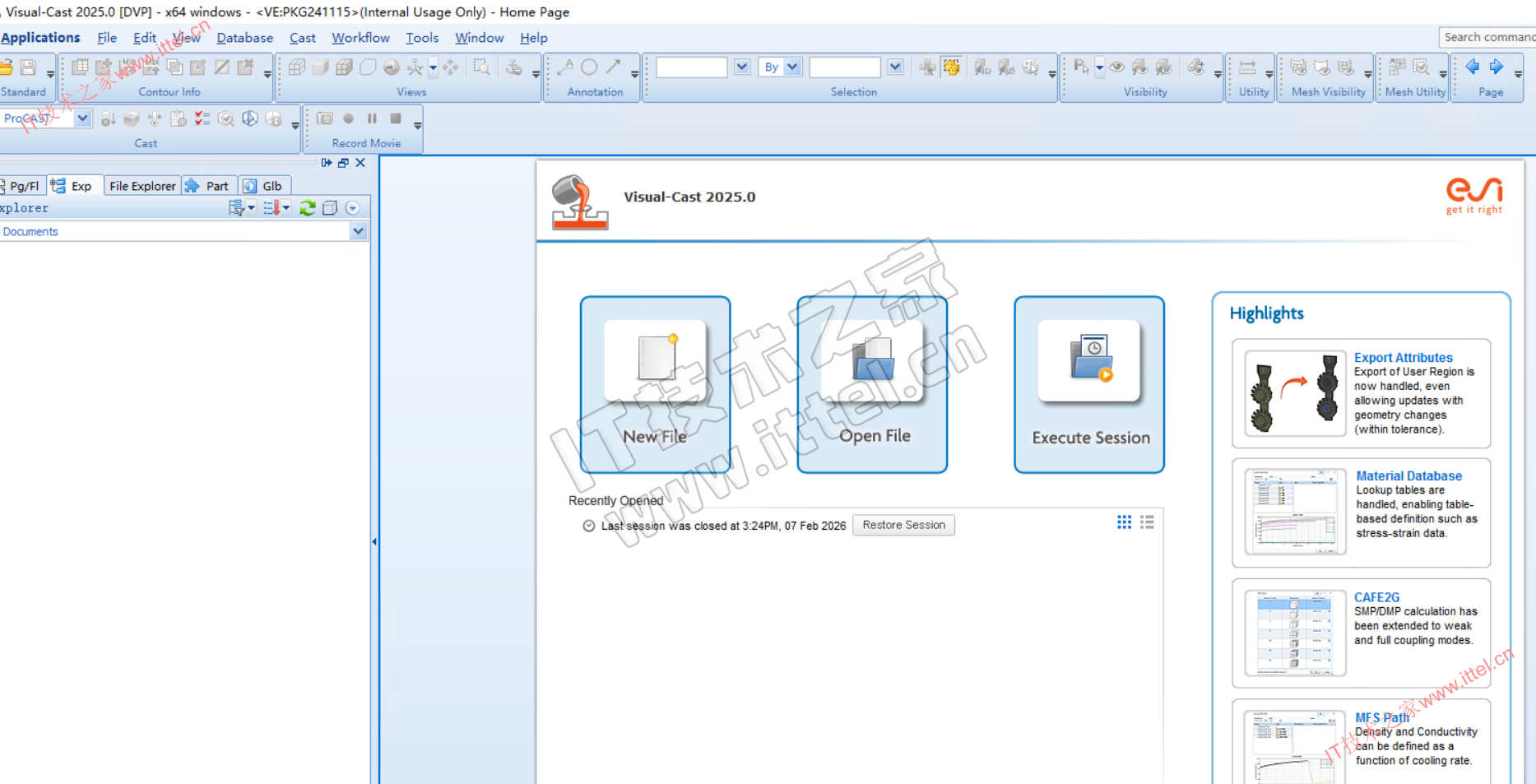
Task: Click the Save icon in Standard toolbar
Action: tap(28, 67)
